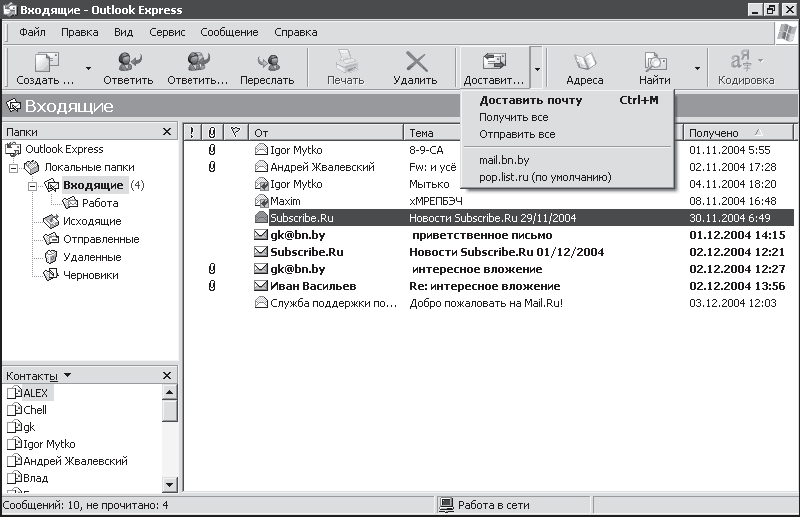
Task: Click unread envelope icon for Иван Васильев
Action: [261, 286]
